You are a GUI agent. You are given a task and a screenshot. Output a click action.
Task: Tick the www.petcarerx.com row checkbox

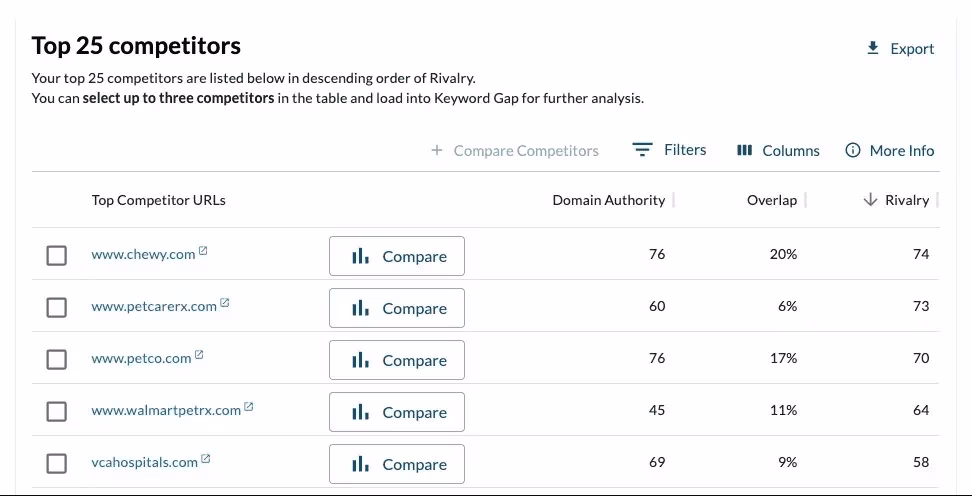point(57,307)
